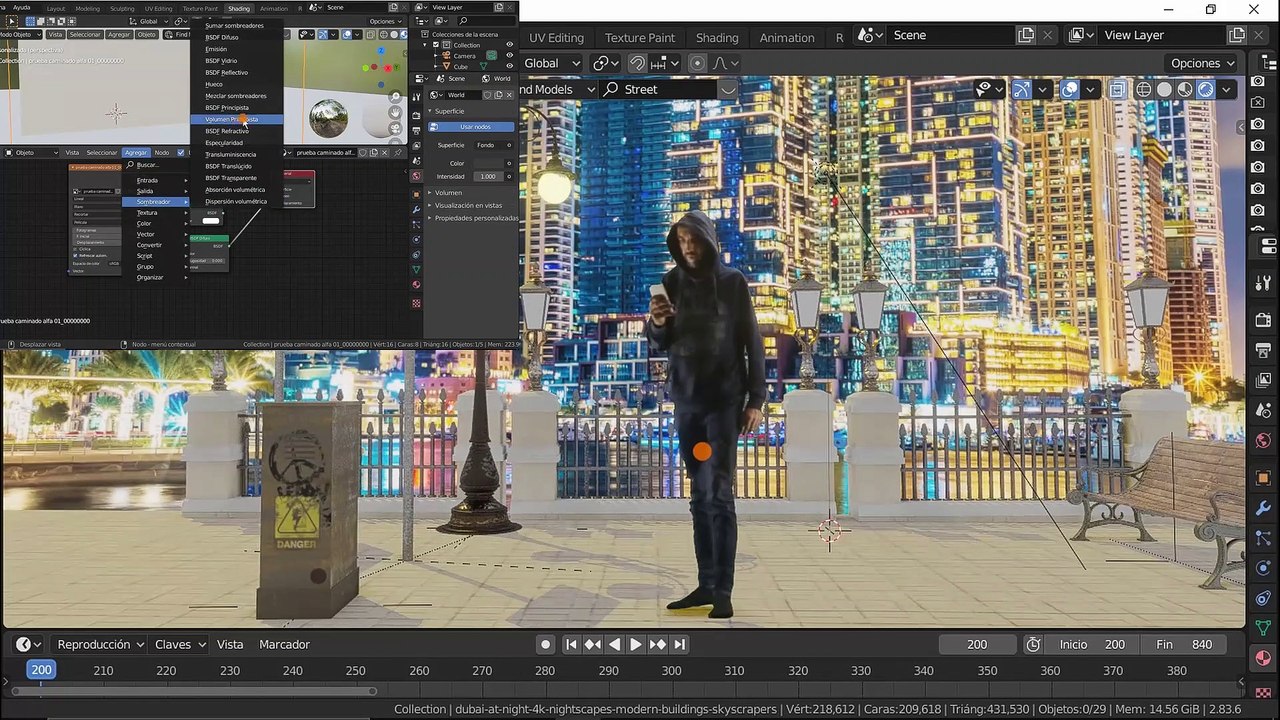Click the Inicio start frame field

1093,645
